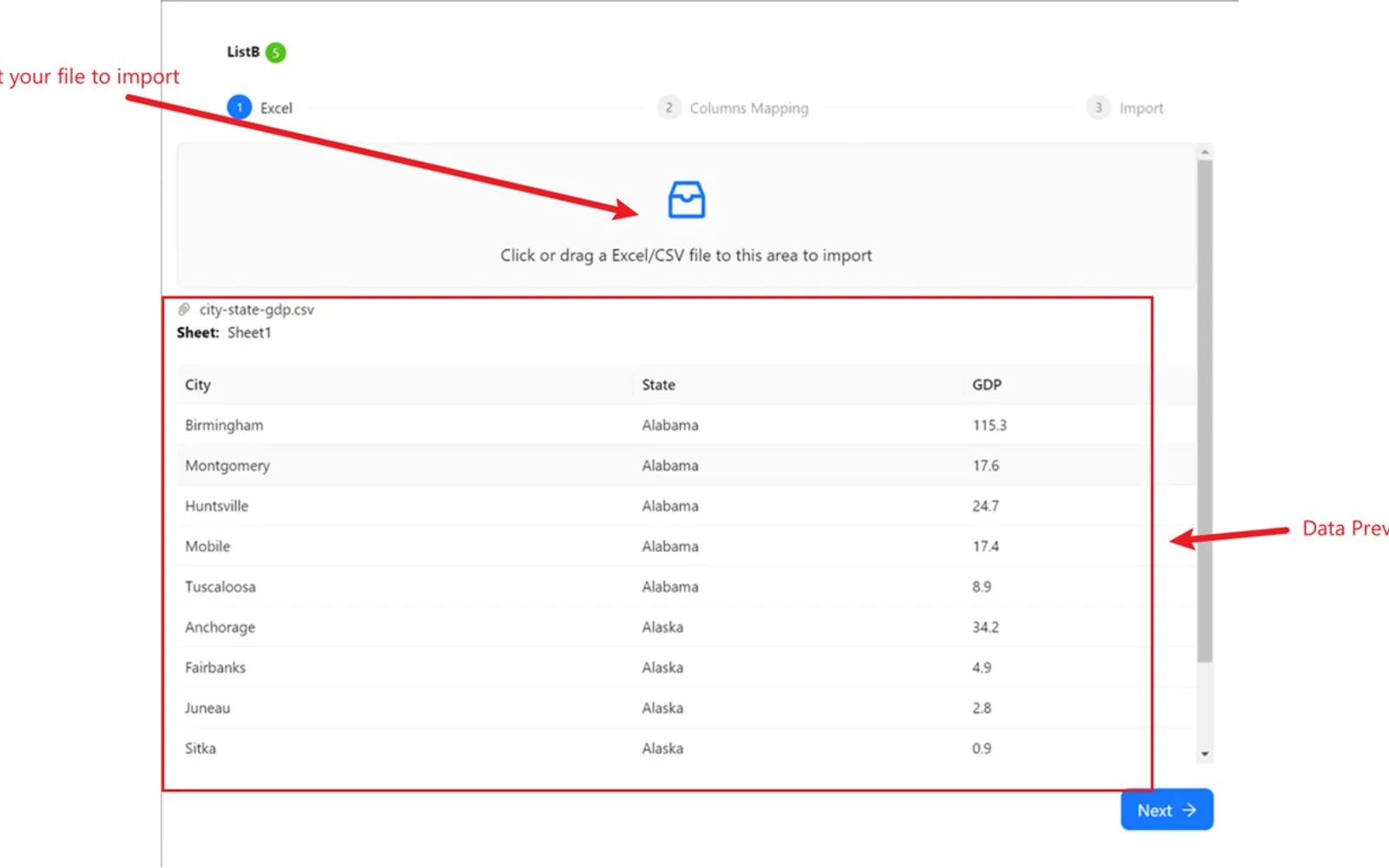1389x868 pixels.
Task: Click Alaska in the Sitka row
Action: tap(662, 748)
